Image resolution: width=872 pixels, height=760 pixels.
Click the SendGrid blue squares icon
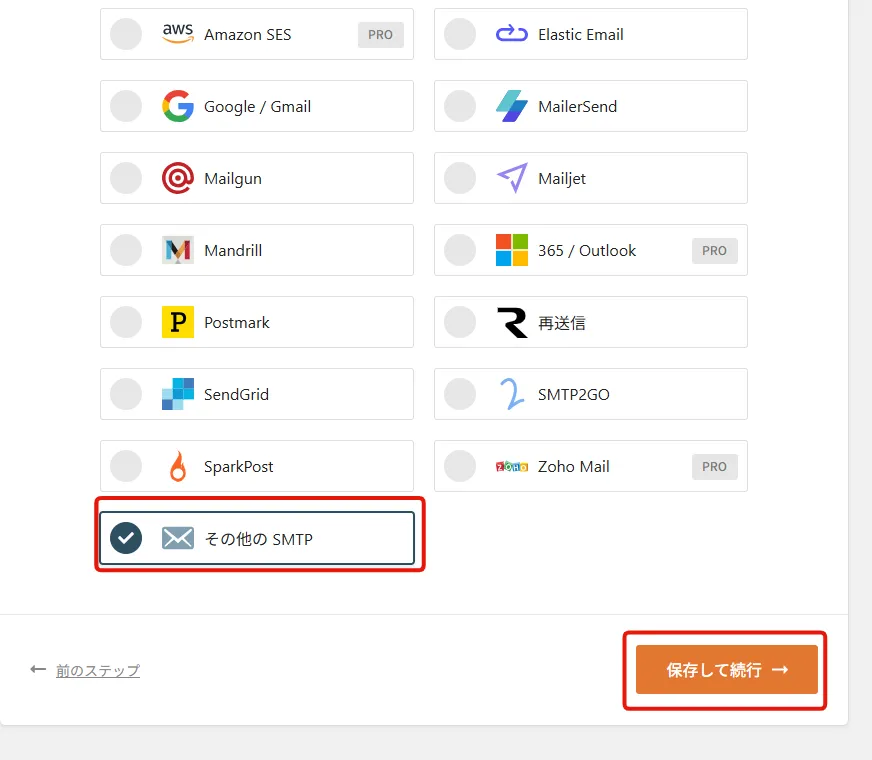point(178,394)
